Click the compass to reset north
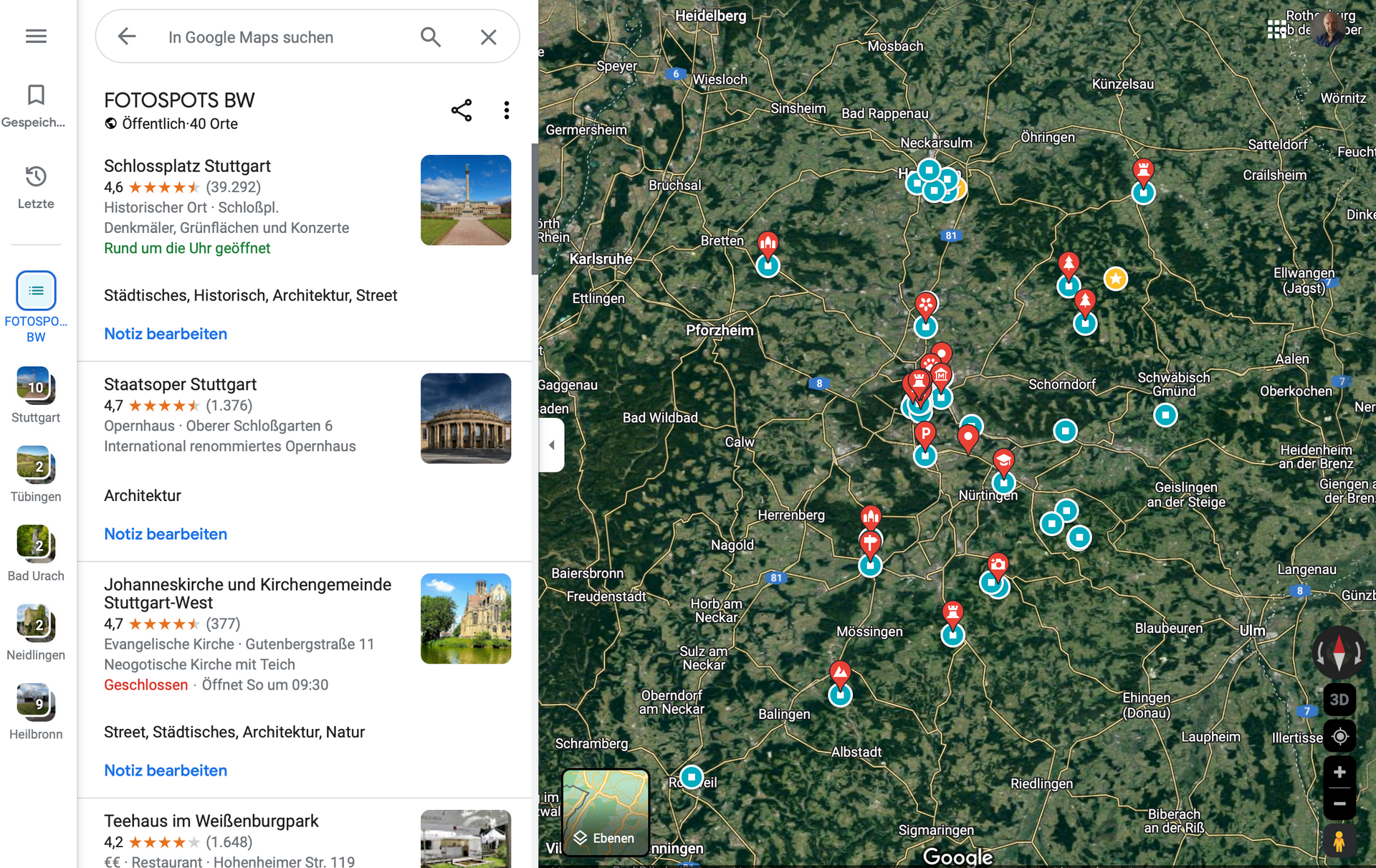Image resolution: width=1376 pixels, height=868 pixels. (1339, 652)
